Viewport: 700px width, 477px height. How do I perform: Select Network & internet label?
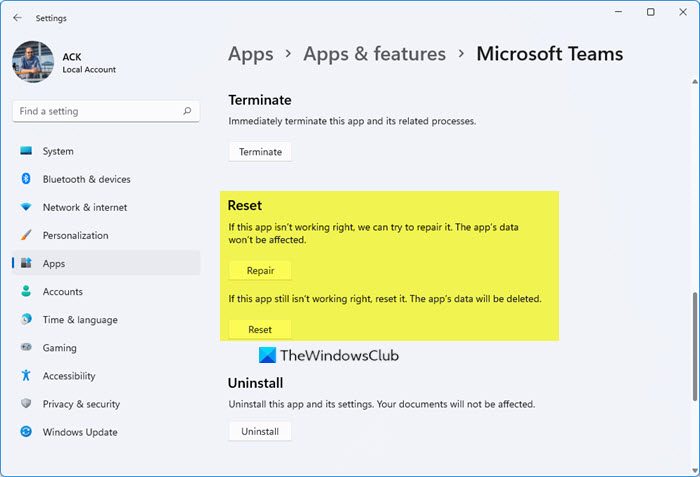click(85, 207)
